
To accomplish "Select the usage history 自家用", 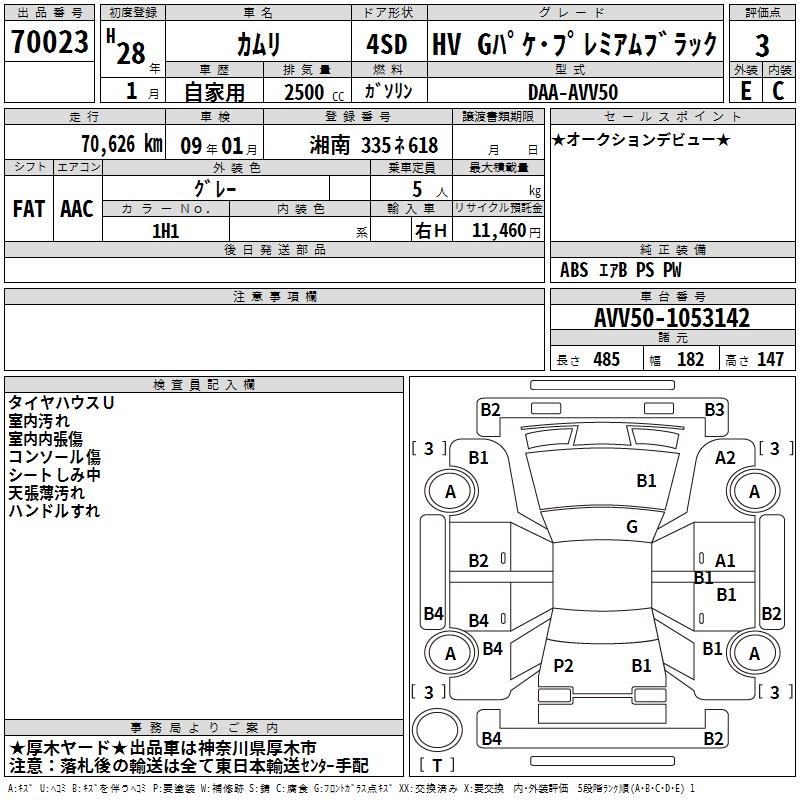I will pyautogui.click(x=214, y=92).
